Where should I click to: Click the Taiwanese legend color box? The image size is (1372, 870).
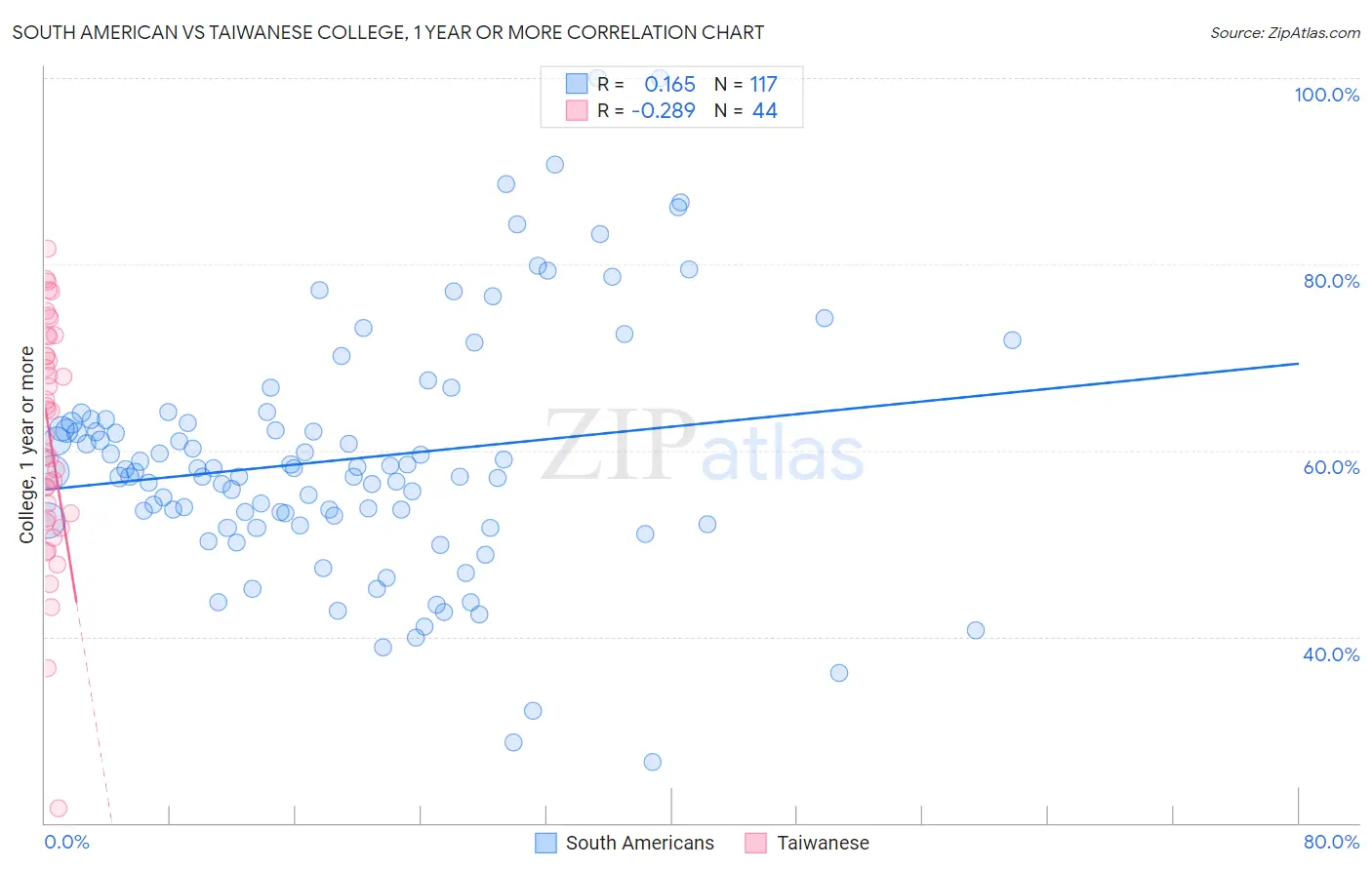[x=756, y=843]
